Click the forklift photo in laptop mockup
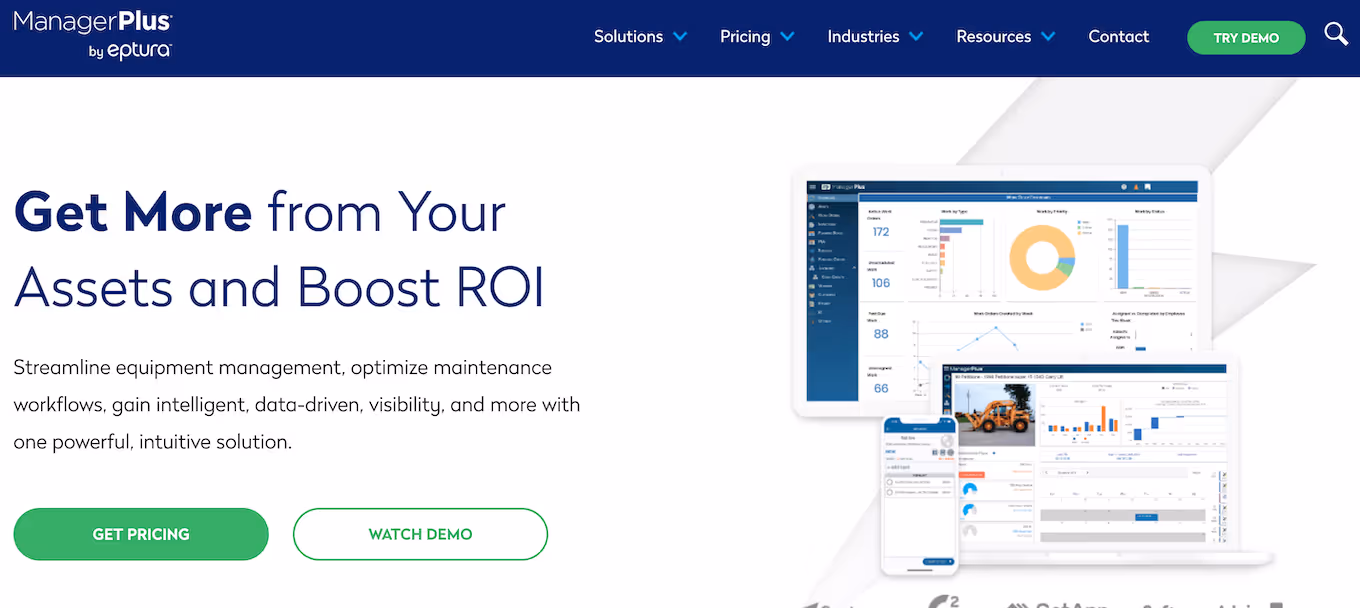This screenshot has width=1360, height=608. tap(995, 413)
